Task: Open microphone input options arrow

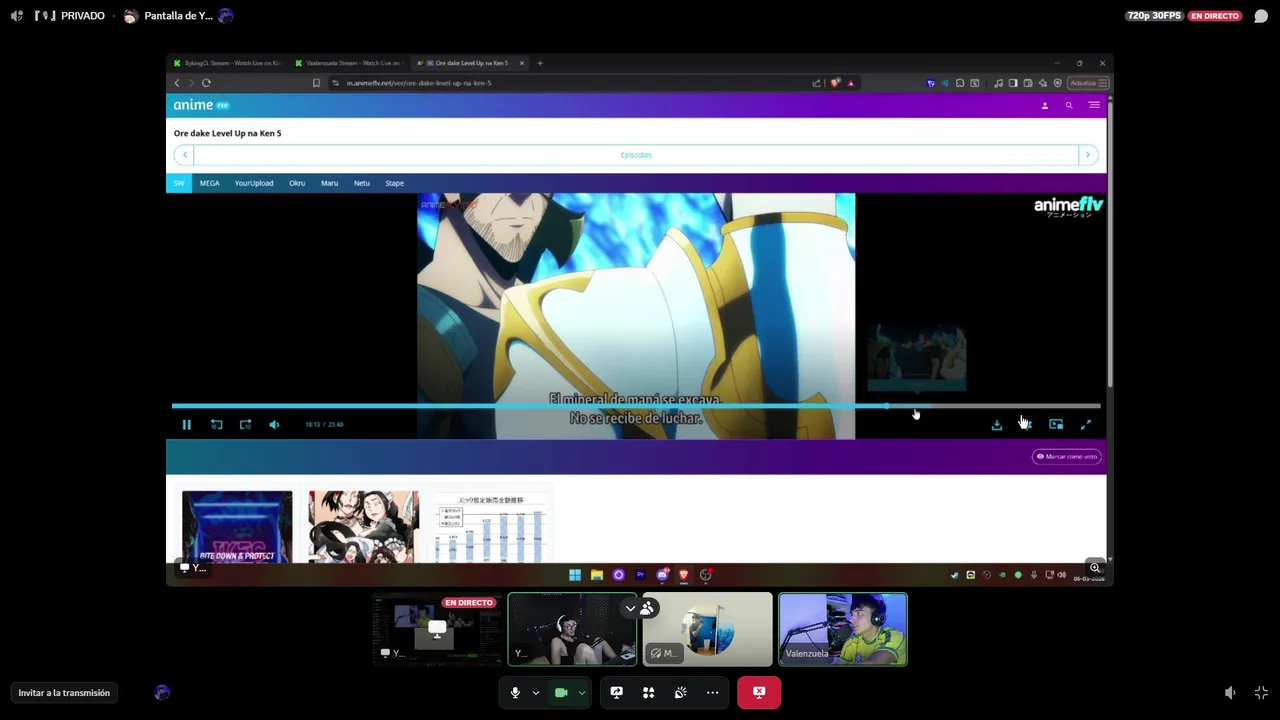Action: point(535,692)
